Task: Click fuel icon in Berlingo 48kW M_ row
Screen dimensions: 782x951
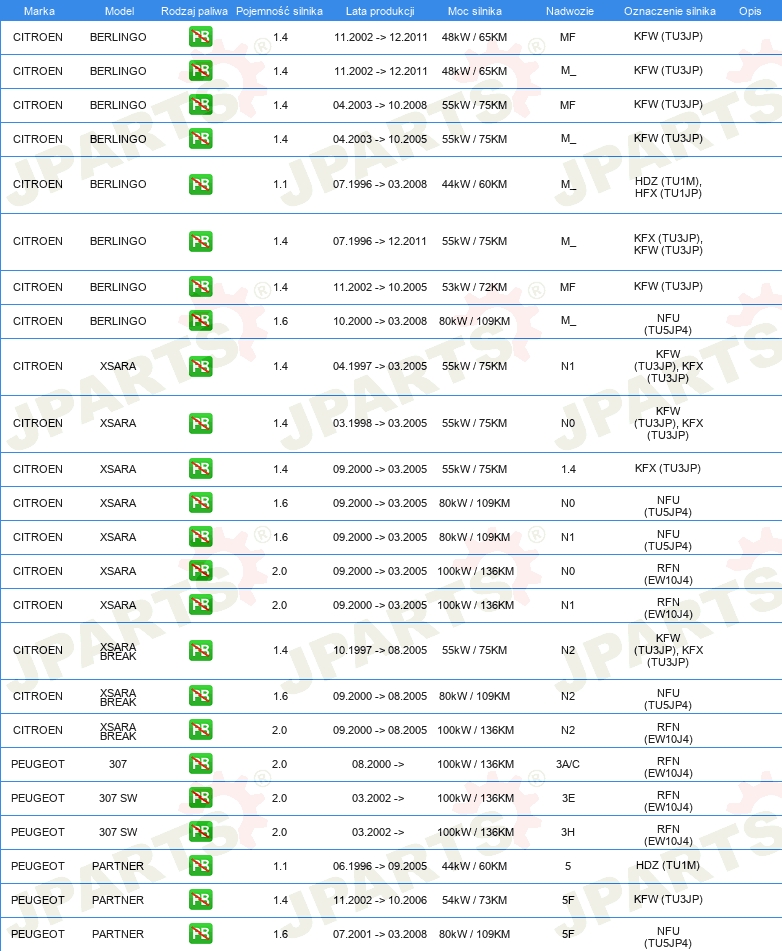Action: click(x=201, y=71)
